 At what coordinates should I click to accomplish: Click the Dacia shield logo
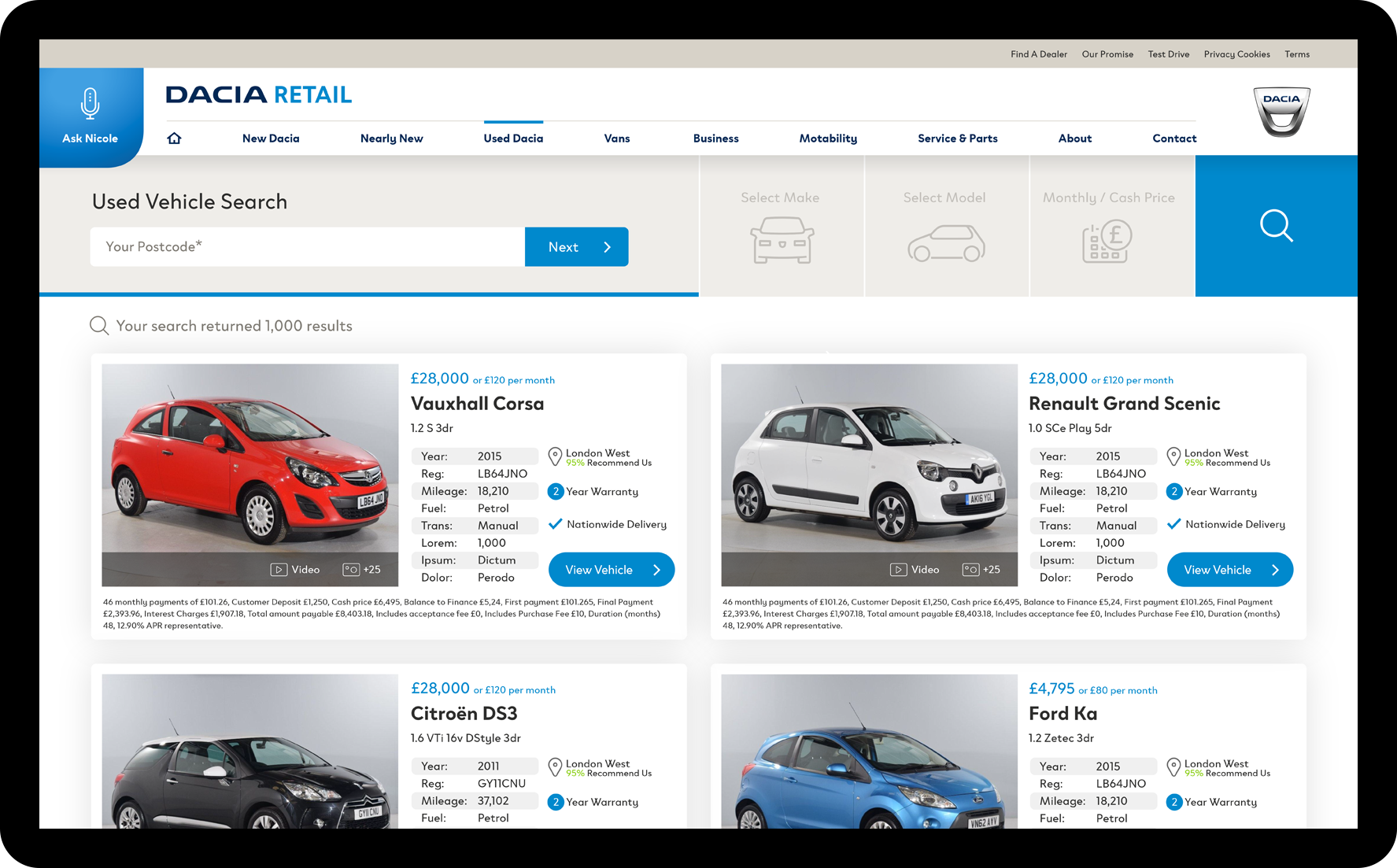coord(1281,112)
